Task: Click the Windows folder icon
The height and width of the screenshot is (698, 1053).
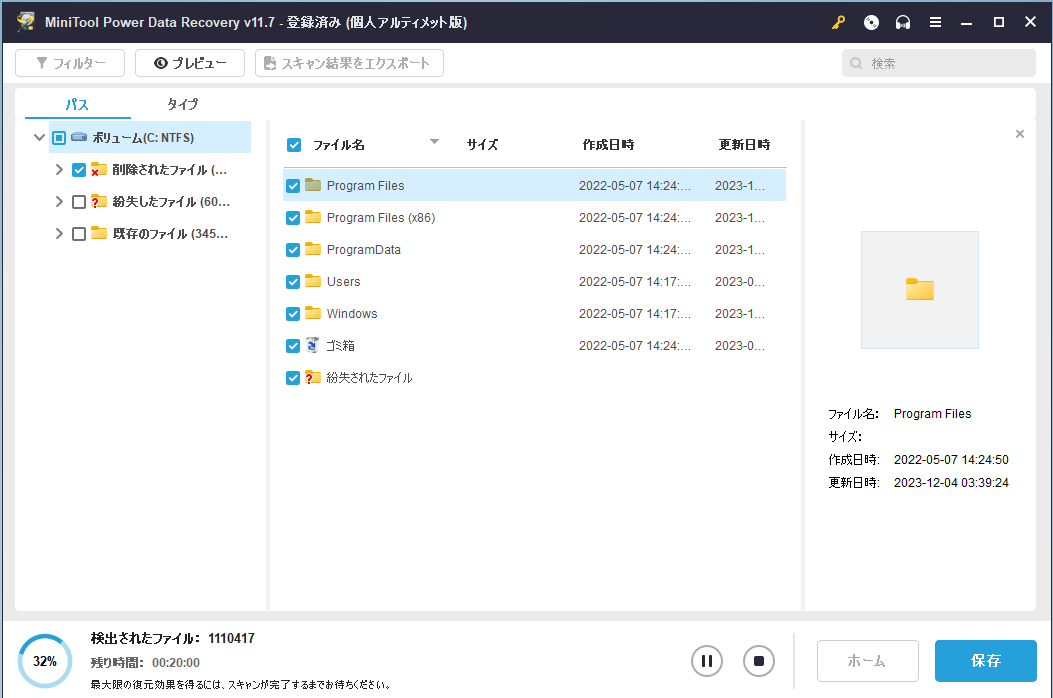Action: [313, 313]
